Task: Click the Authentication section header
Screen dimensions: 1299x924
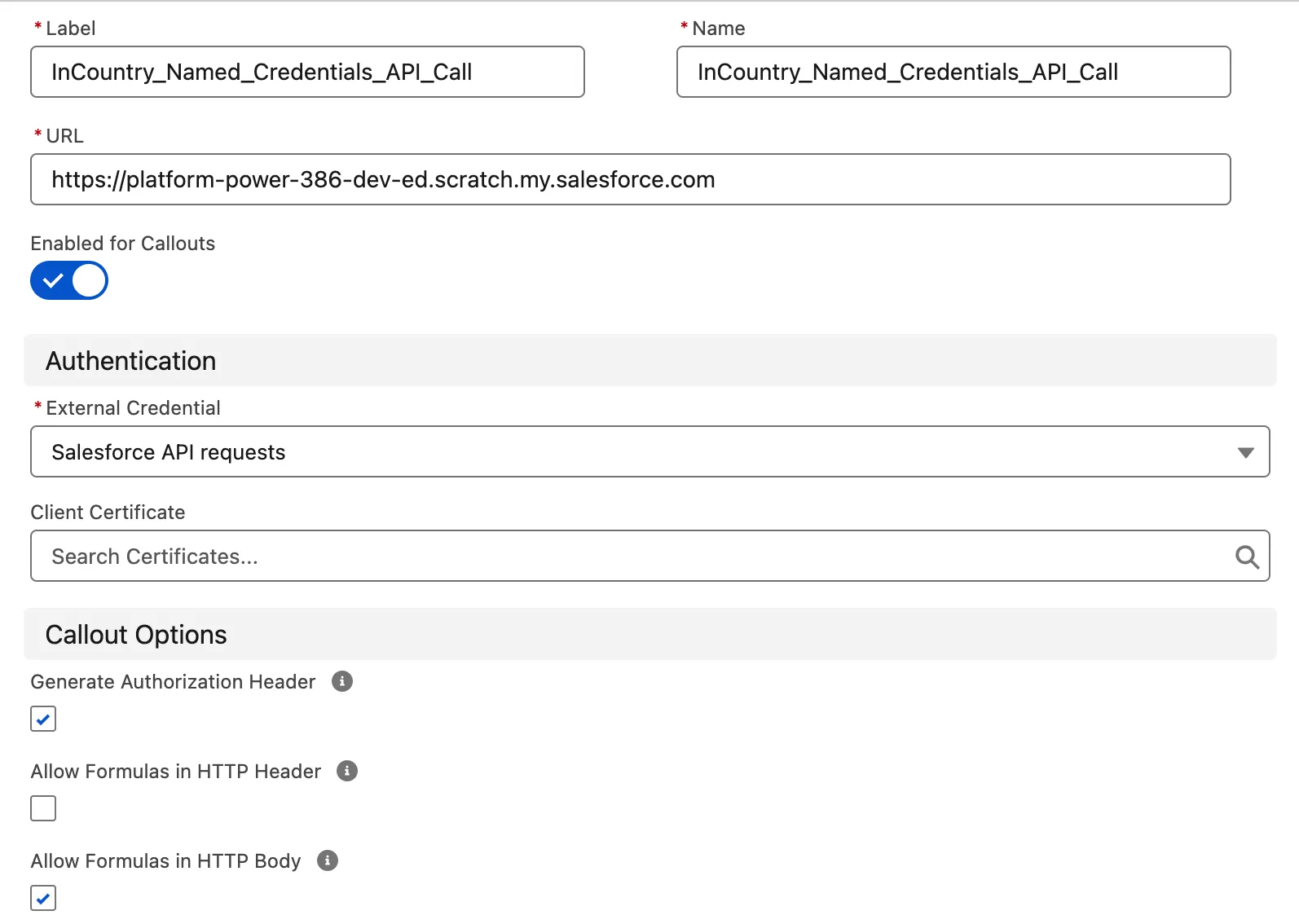Action: pyautogui.click(x=131, y=361)
